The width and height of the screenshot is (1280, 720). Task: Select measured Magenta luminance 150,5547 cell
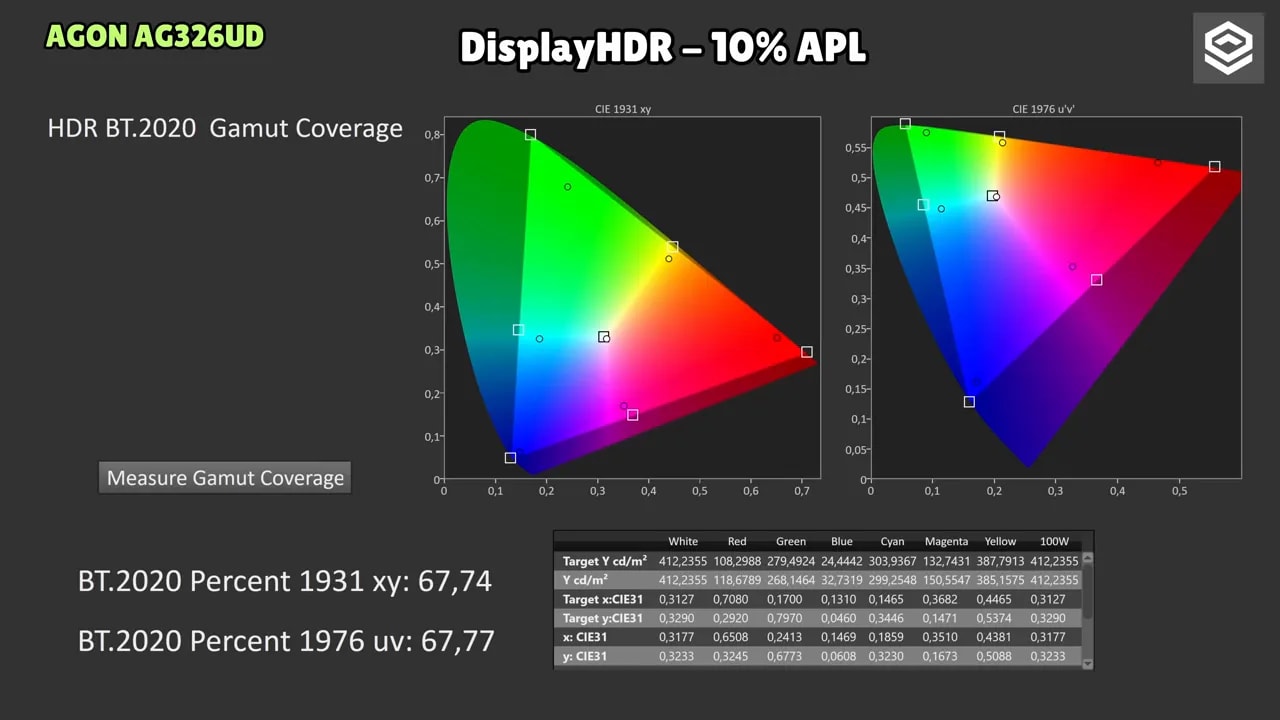[x=946, y=580]
